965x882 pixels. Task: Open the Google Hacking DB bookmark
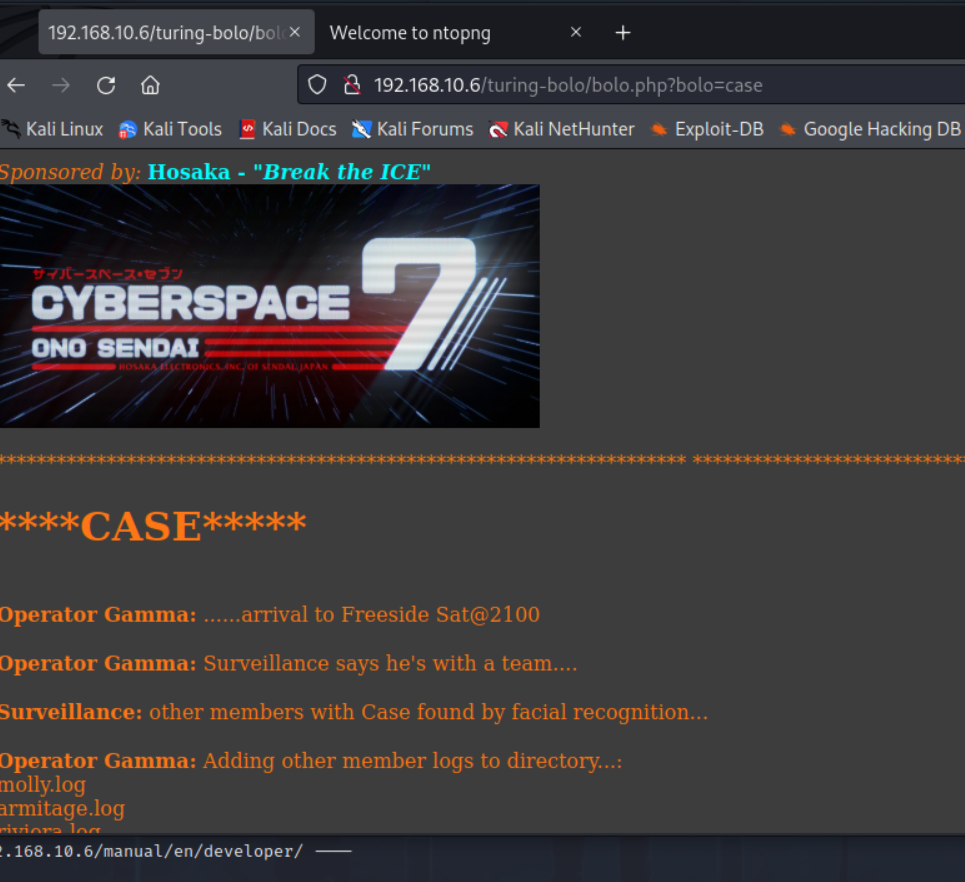(870, 129)
